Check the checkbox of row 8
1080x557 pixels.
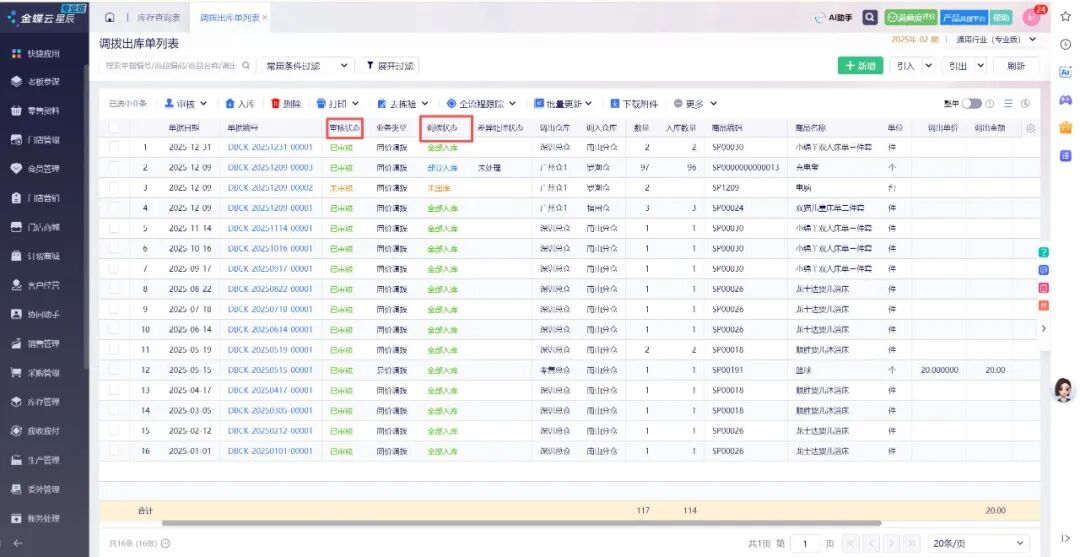pyautogui.click(x=114, y=288)
